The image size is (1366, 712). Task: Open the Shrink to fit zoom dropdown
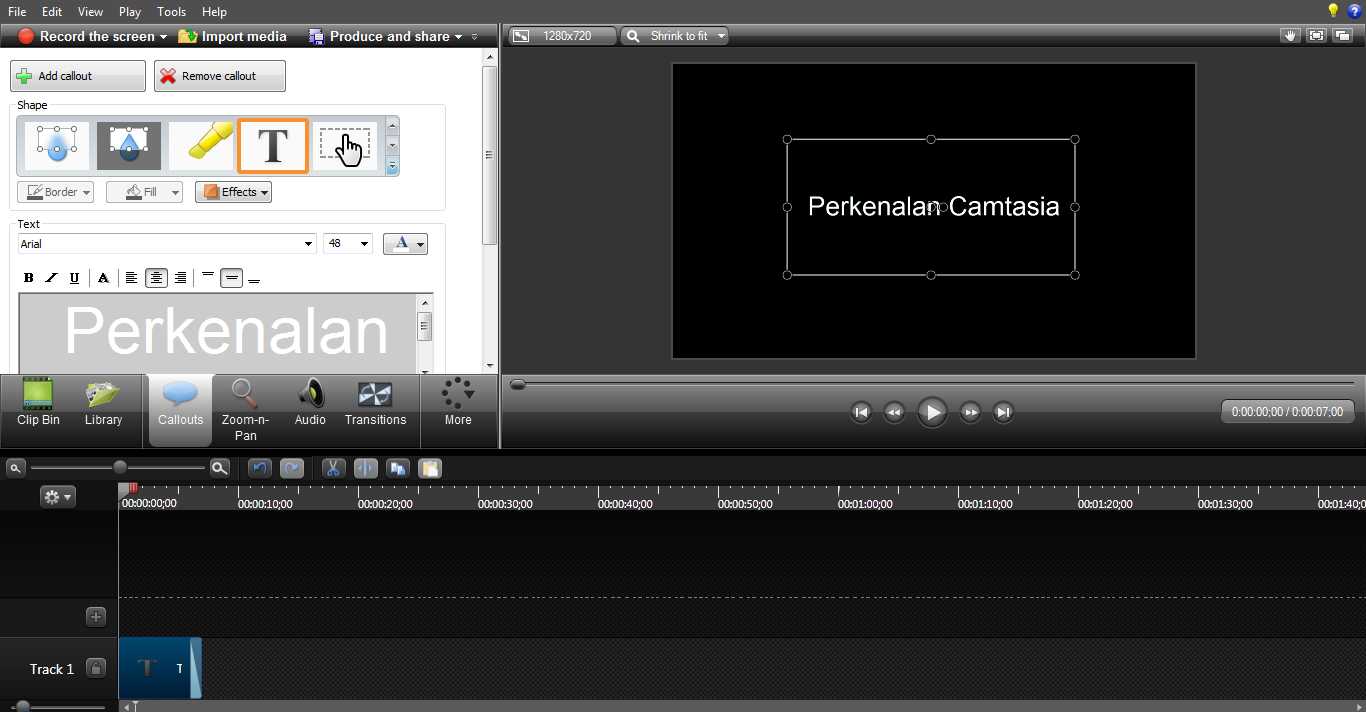pyautogui.click(x=674, y=36)
